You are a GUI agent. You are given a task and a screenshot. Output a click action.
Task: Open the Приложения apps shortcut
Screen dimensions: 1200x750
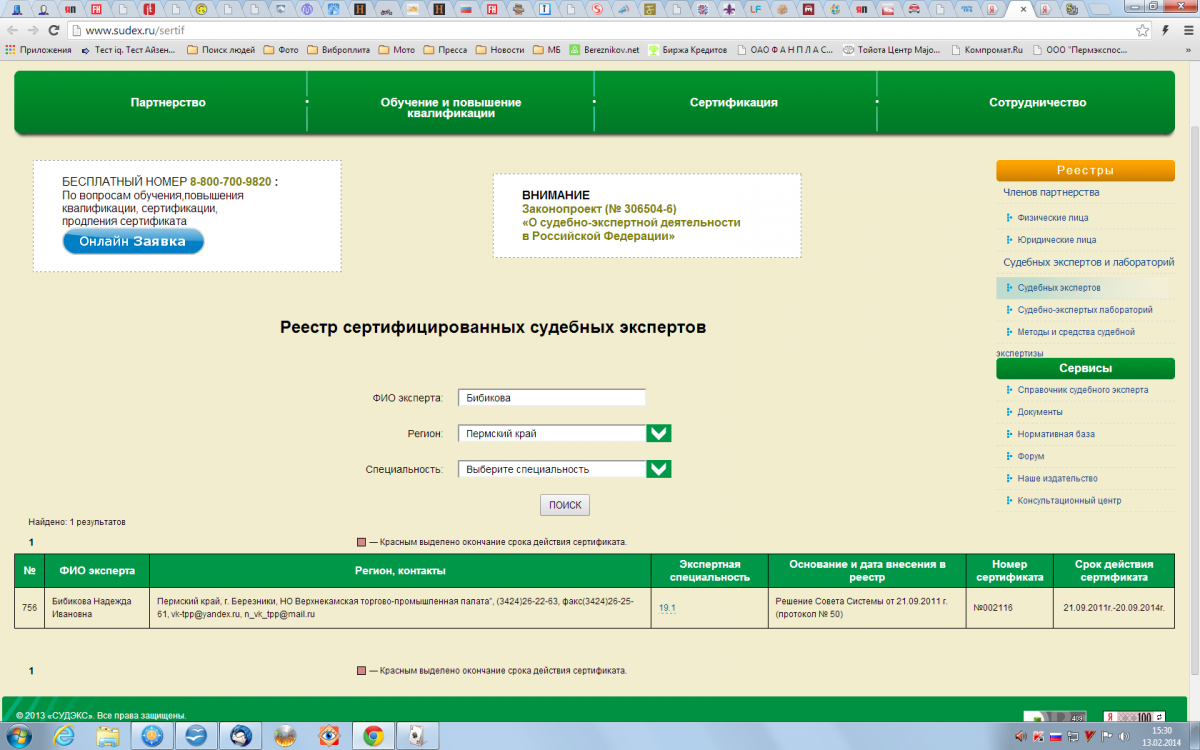(38, 49)
